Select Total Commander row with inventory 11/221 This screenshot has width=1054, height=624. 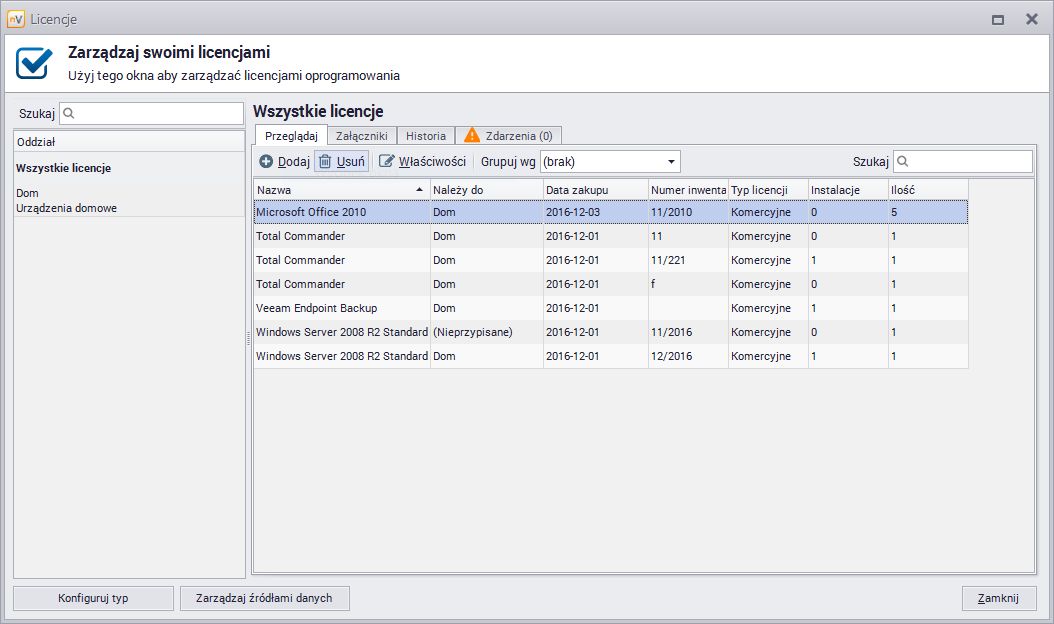pos(611,260)
